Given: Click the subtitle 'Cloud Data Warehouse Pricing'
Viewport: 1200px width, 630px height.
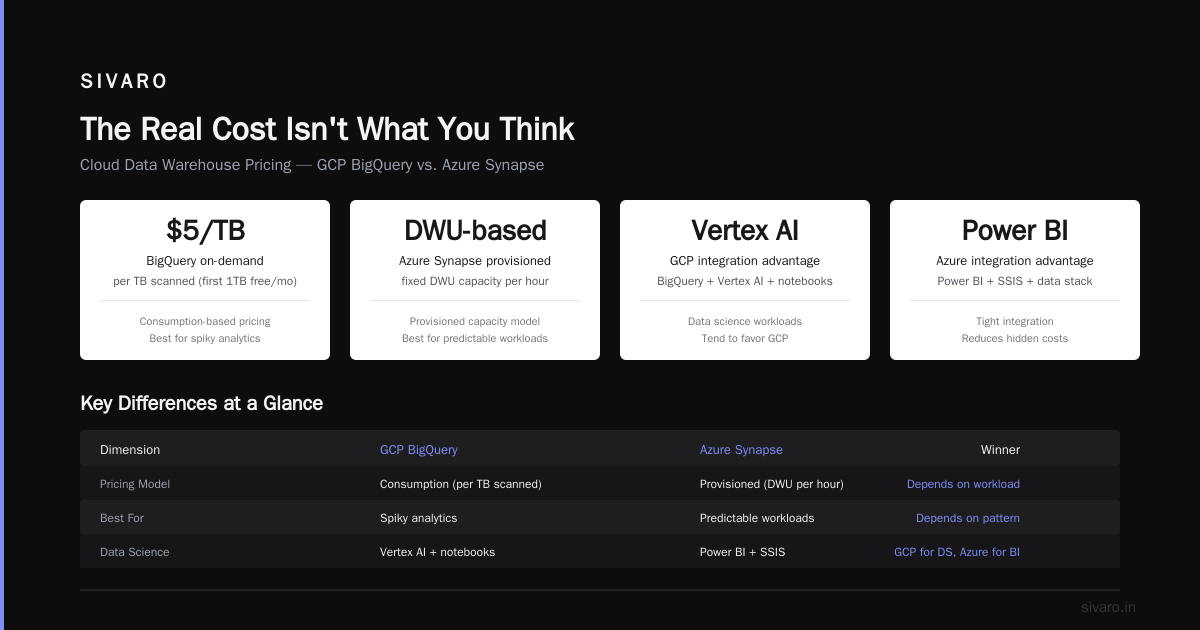Looking at the screenshot, I should pos(185,165).
